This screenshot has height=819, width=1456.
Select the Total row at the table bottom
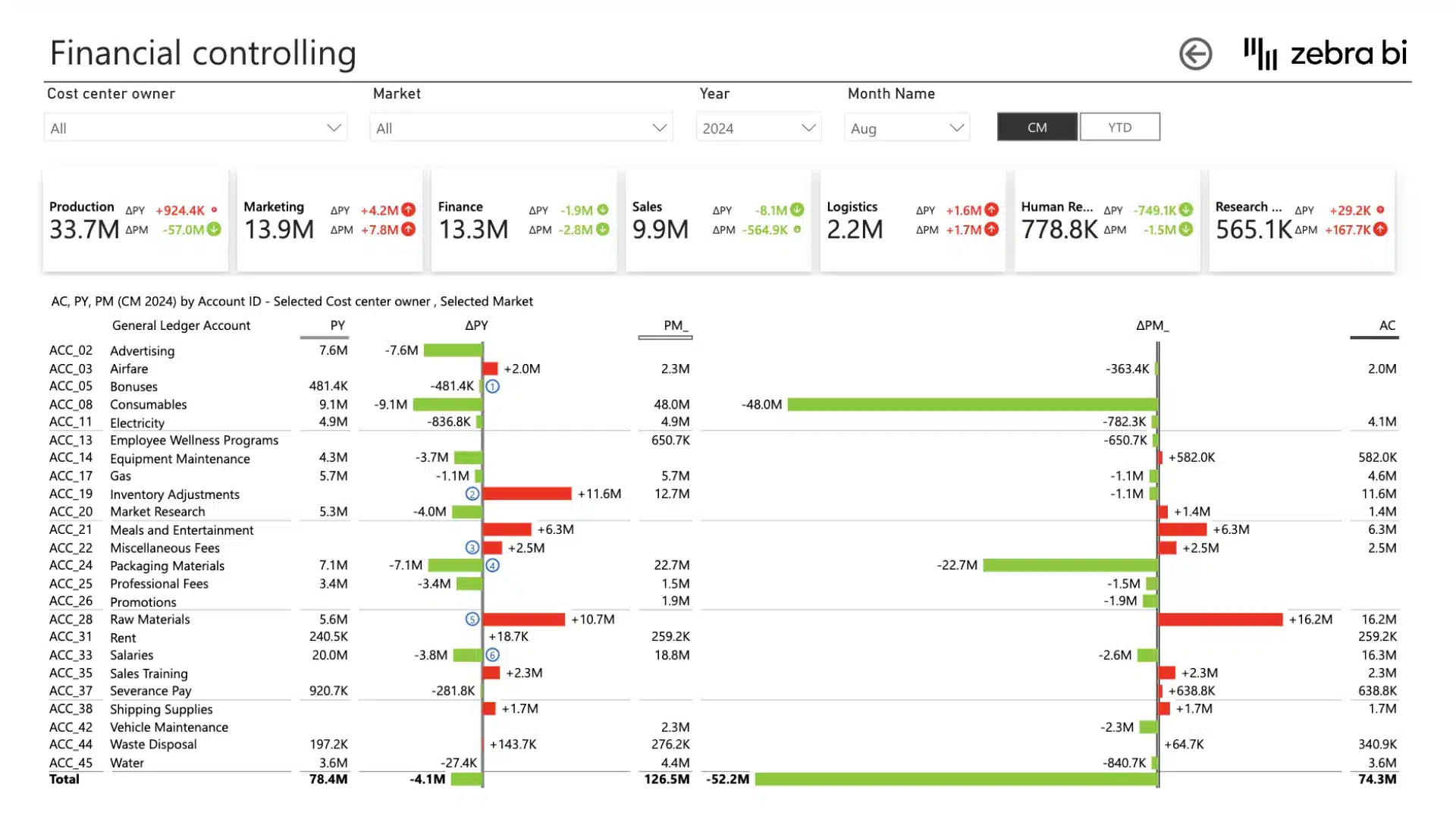[64, 779]
